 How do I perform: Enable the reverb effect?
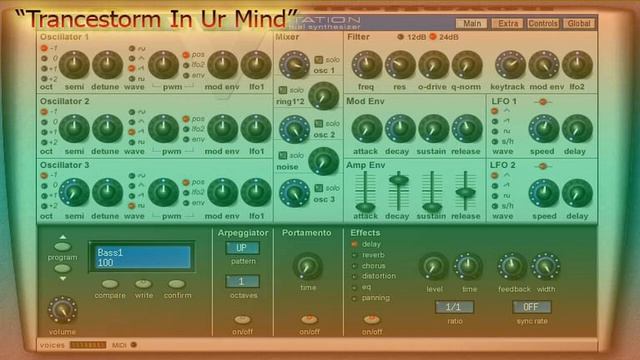354,255
